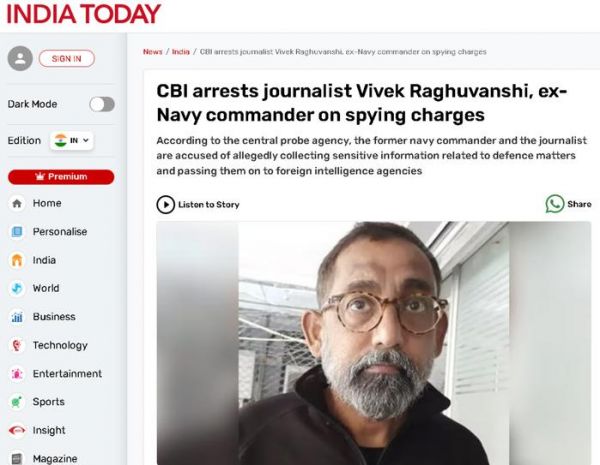Open the Edition IN dropdown
600x465 pixels.
pos(72,140)
